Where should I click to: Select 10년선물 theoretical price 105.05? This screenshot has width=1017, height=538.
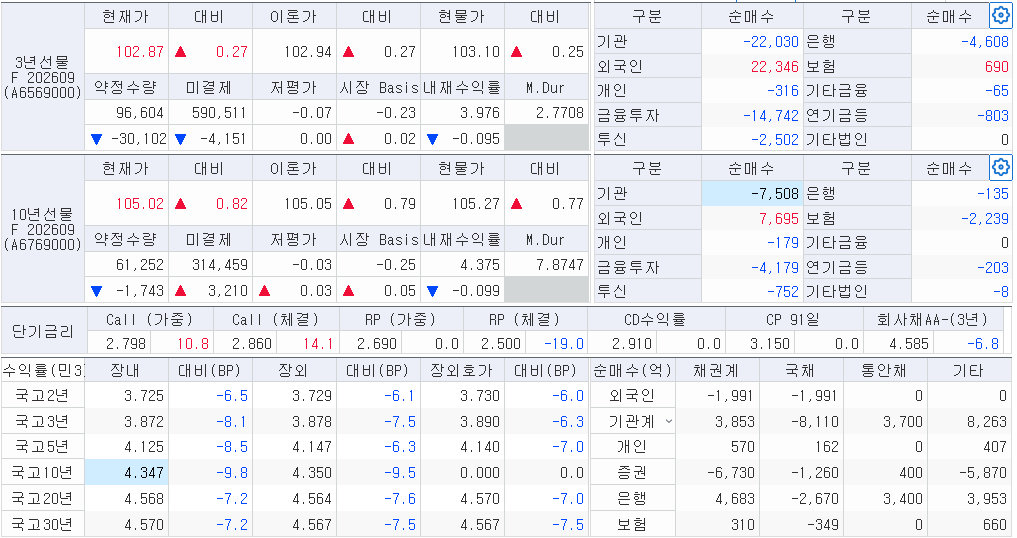point(307,203)
